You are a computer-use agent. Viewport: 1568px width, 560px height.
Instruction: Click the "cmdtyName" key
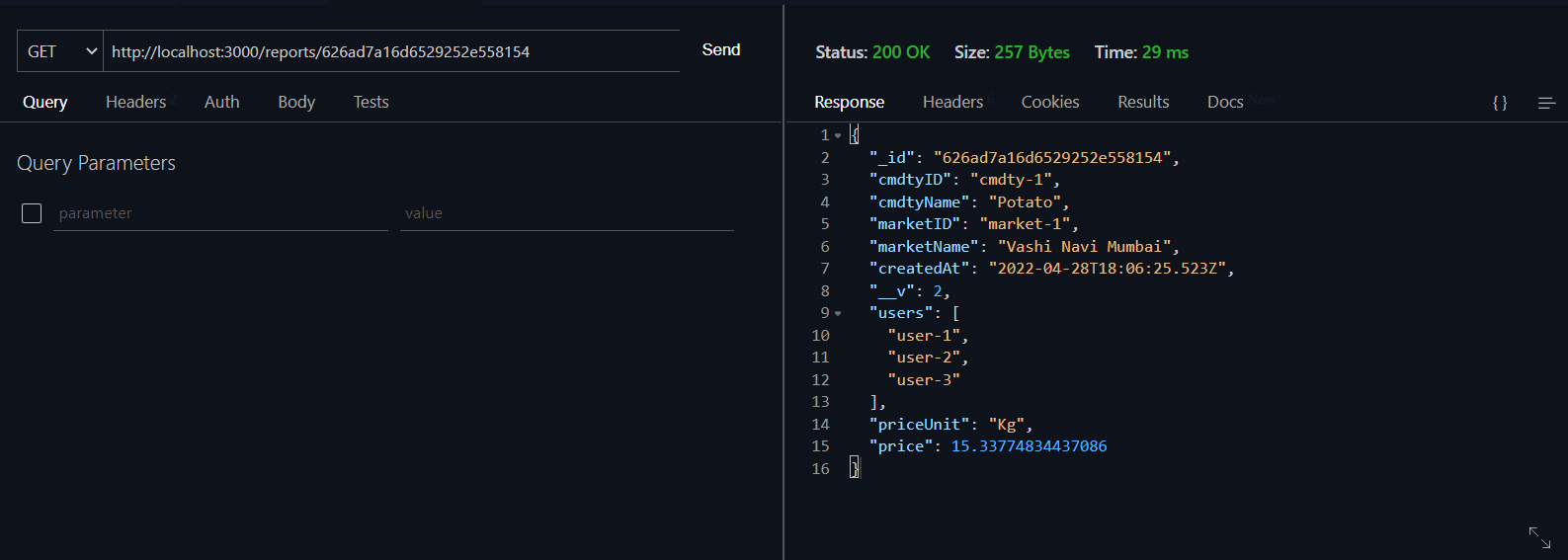[x=920, y=202]
